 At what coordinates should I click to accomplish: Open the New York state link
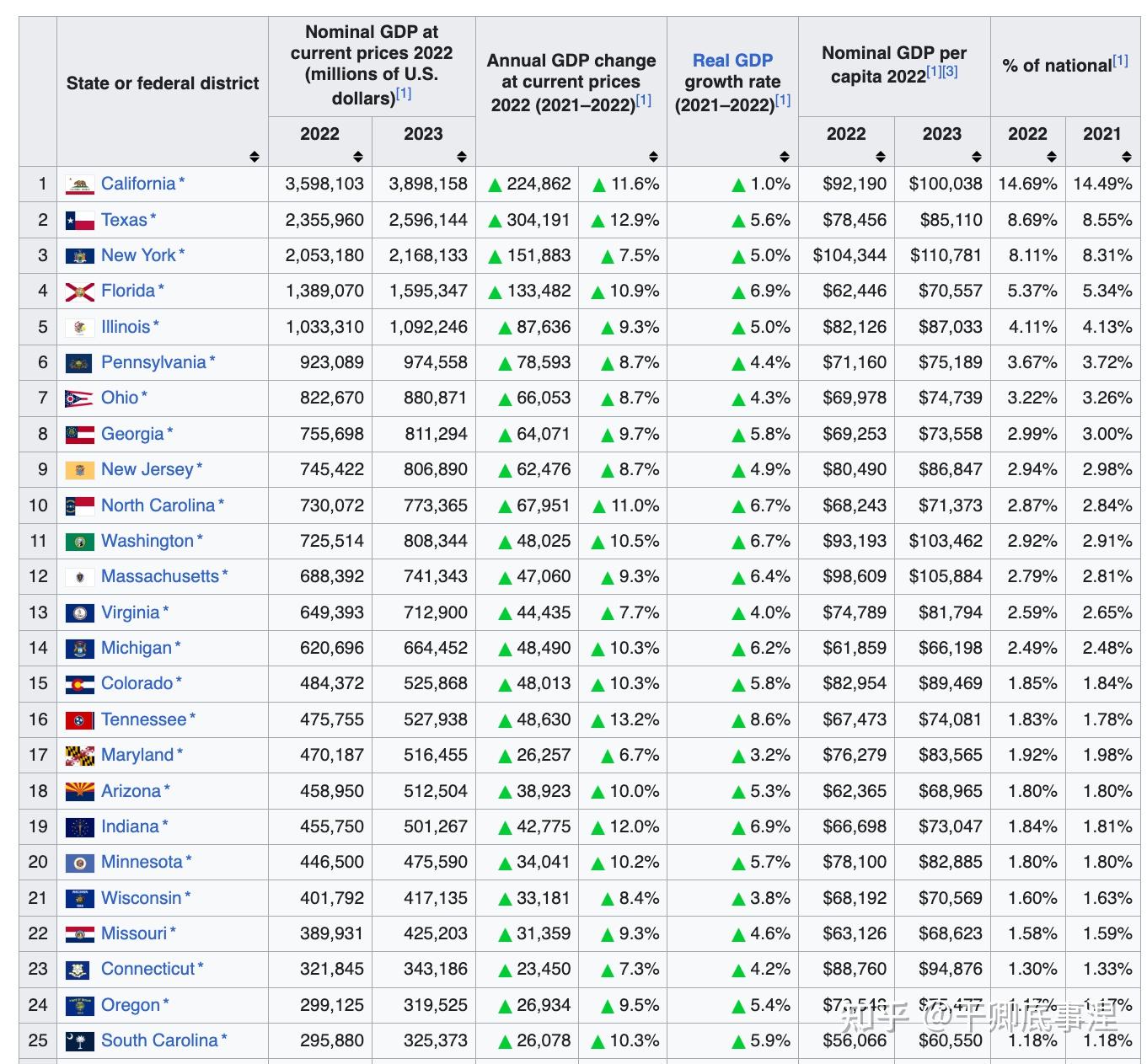138,256
